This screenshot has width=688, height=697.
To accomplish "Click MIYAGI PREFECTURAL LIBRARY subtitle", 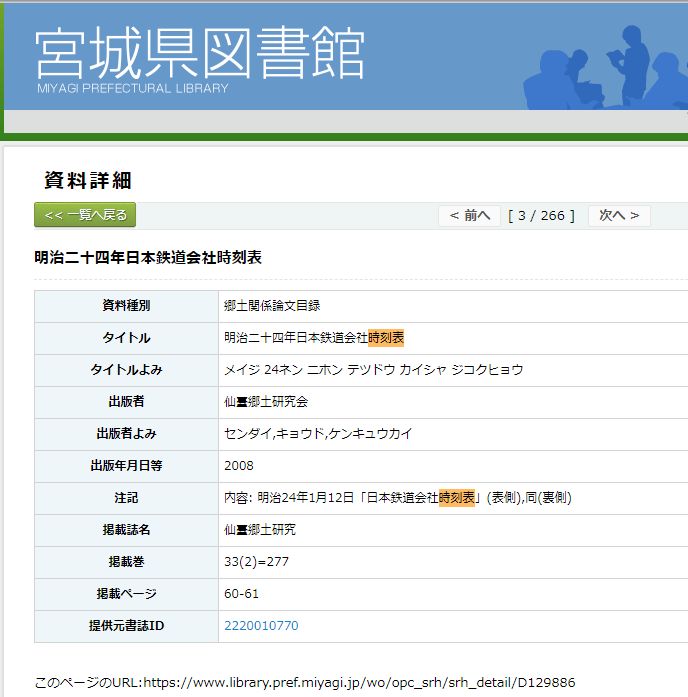I will pos(132,88).
